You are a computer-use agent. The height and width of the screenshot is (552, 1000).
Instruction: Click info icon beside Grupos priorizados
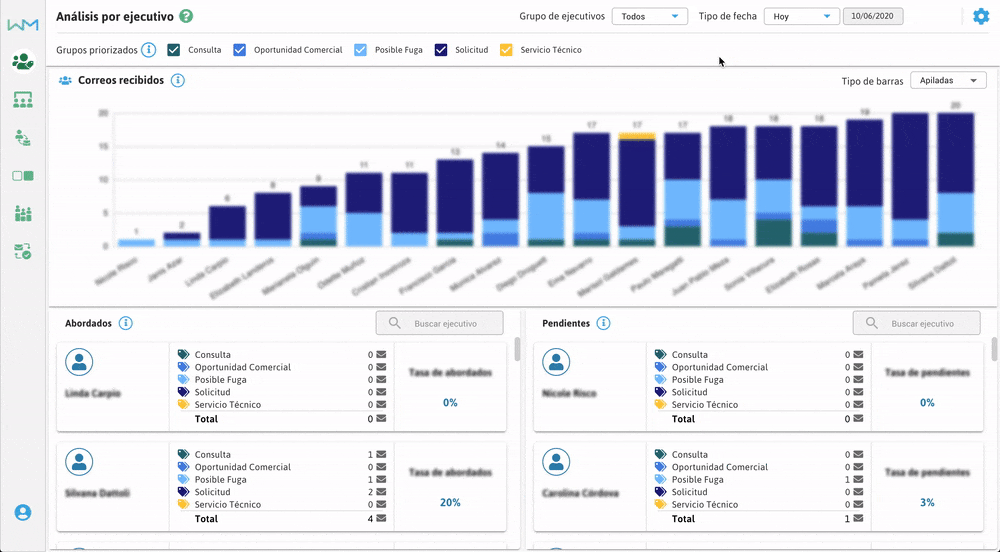tap(148, 50)
